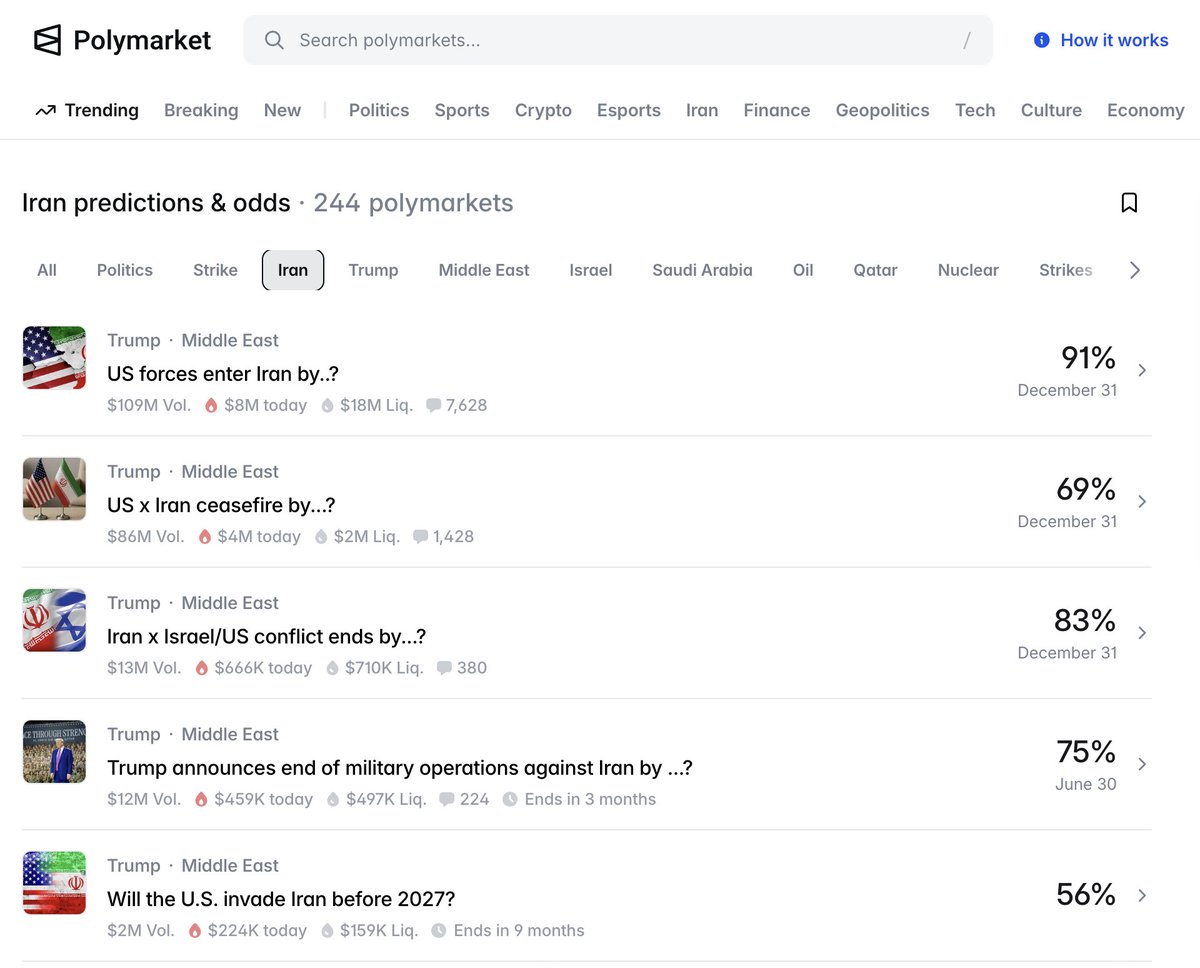Open US forces enter Iran chevron
This screenshot has height=968, width=1200.
[1142, 370]
